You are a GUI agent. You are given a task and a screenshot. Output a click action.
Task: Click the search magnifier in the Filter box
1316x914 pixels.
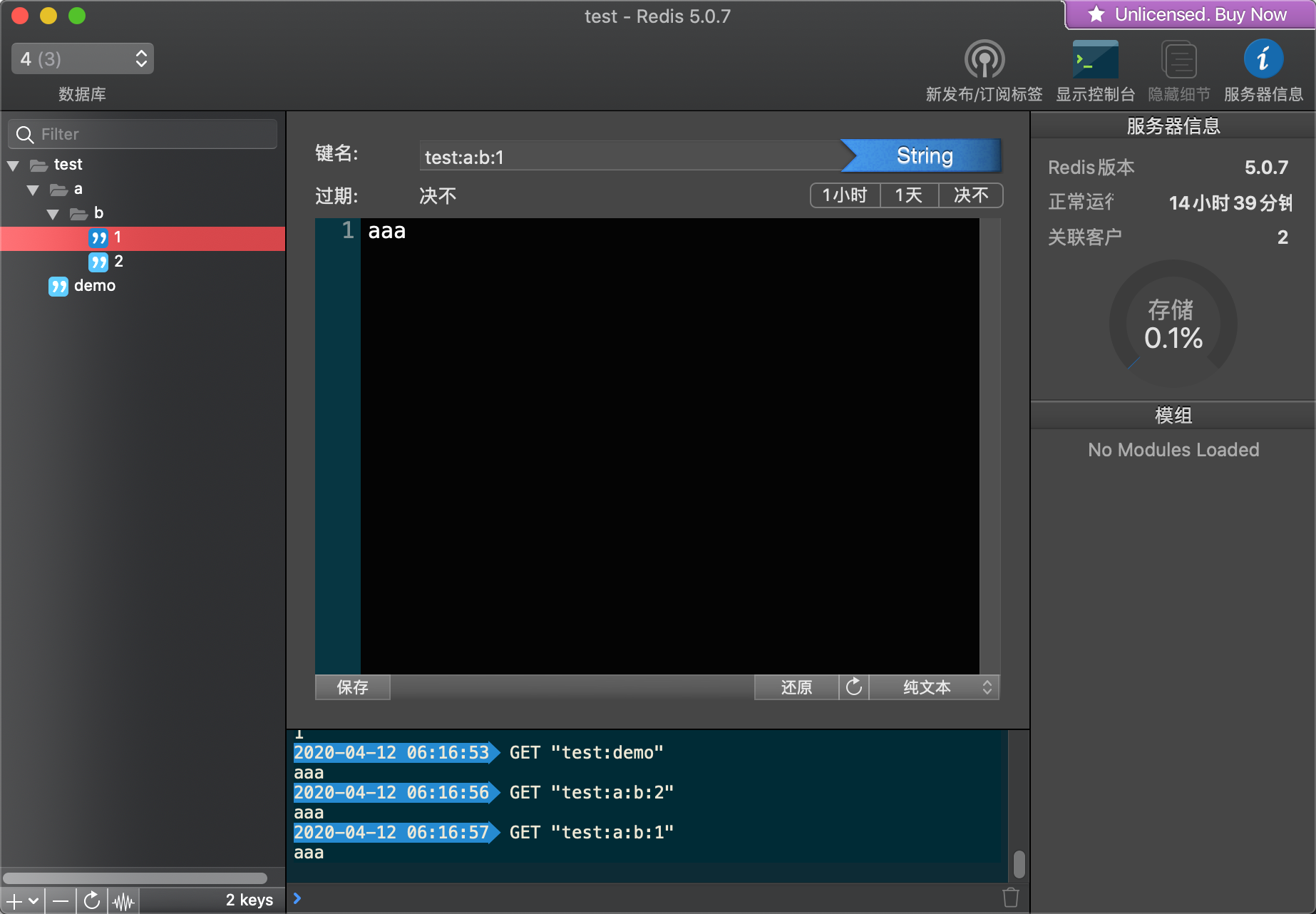25,135
